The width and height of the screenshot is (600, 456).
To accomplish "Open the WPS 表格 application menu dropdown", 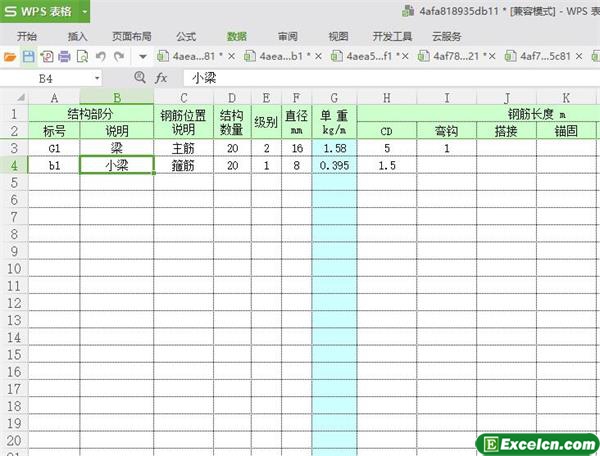I will point(85,11).
